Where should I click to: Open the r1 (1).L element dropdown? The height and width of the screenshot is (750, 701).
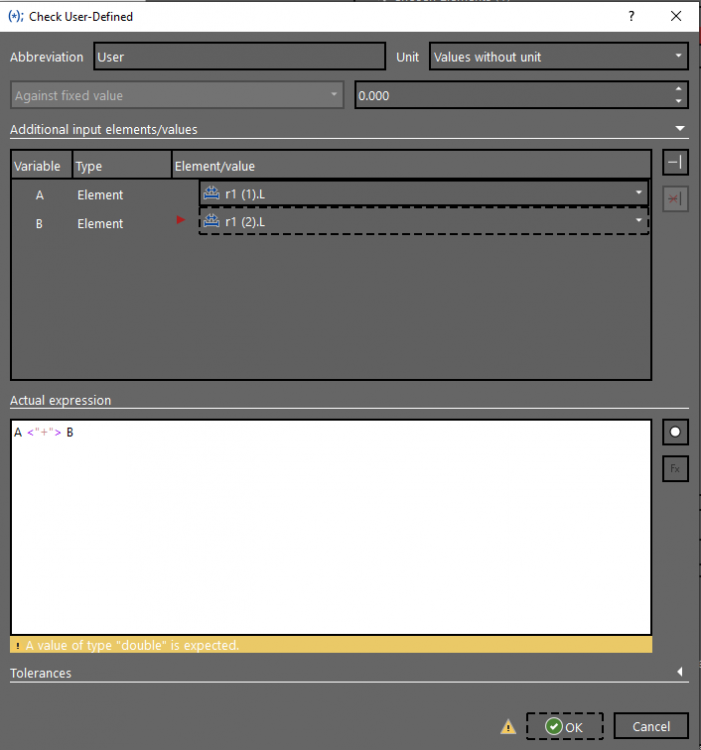click(424, 193)
